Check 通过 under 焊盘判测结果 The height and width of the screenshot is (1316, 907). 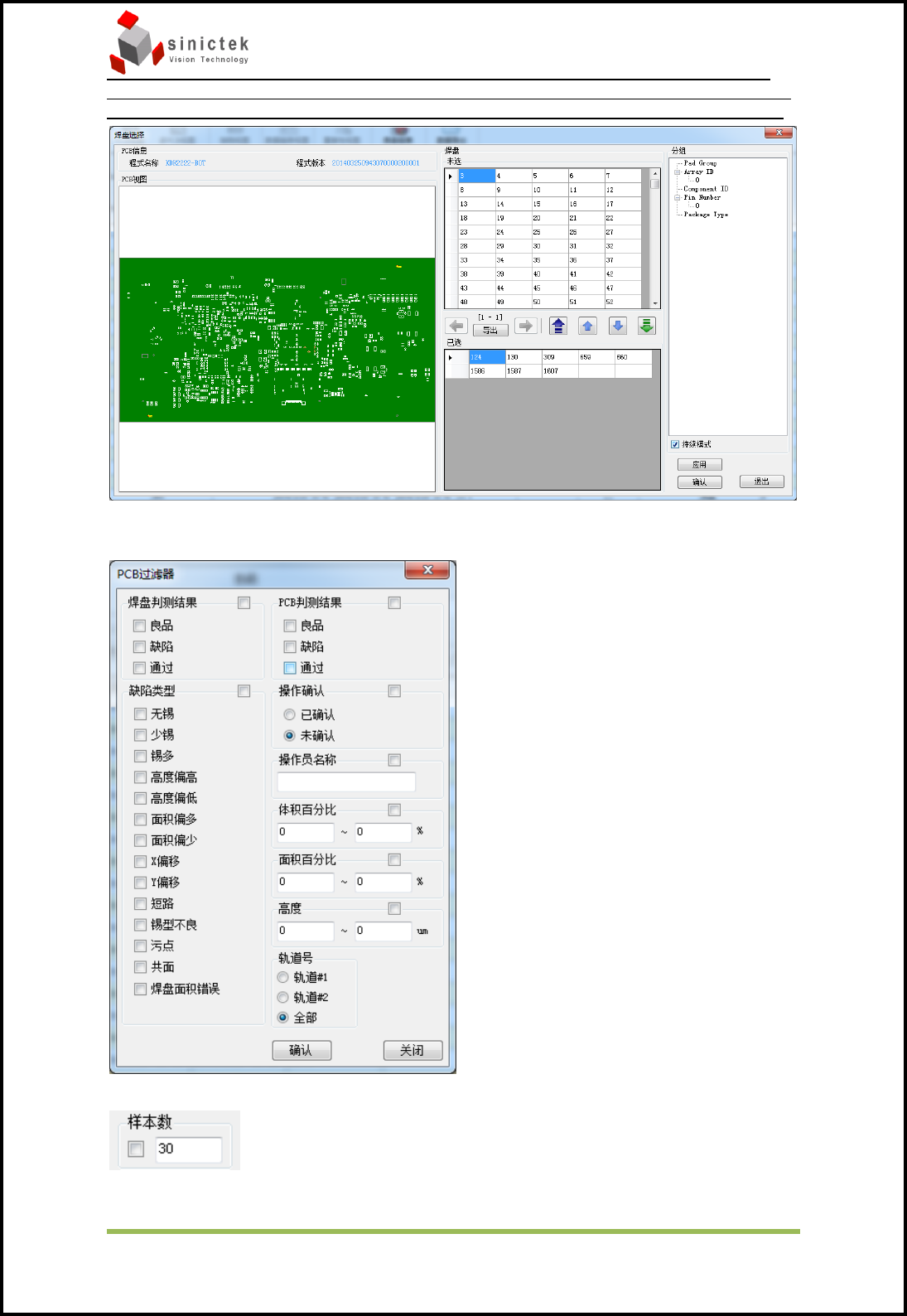139,668
